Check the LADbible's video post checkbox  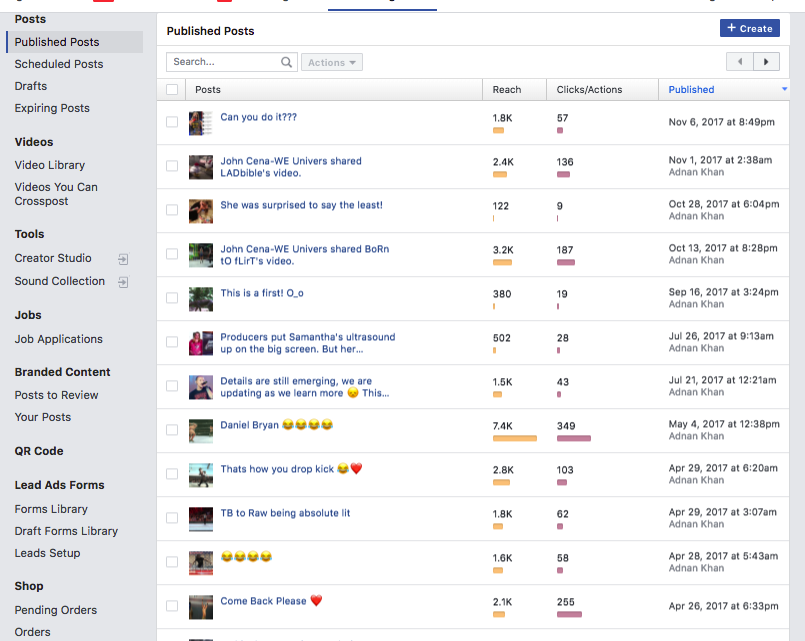coord(172,166)
